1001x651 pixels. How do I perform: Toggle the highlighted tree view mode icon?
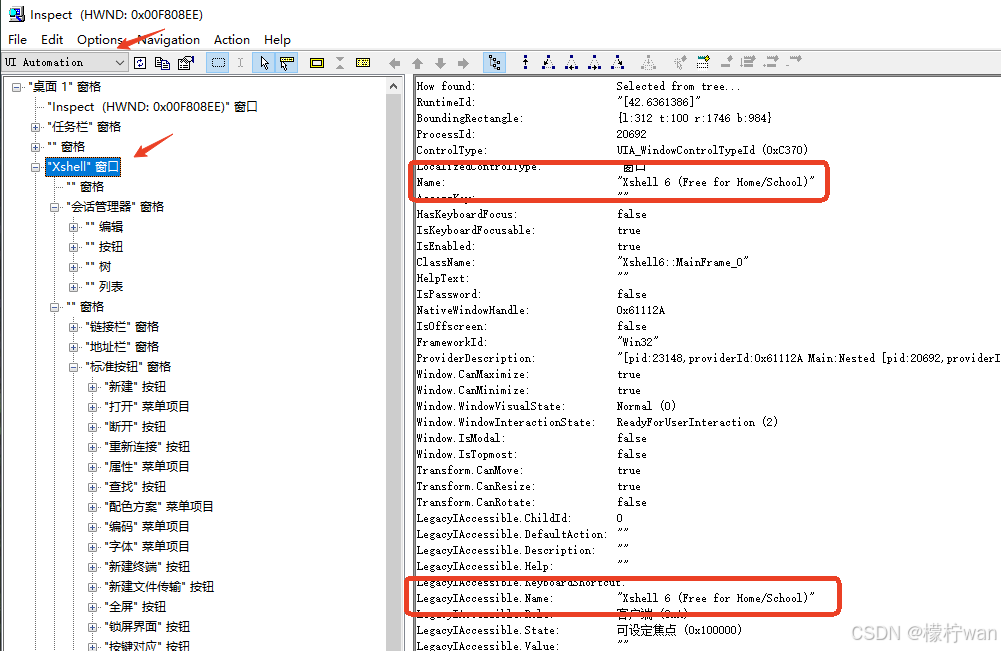click(x=494, y=62)
